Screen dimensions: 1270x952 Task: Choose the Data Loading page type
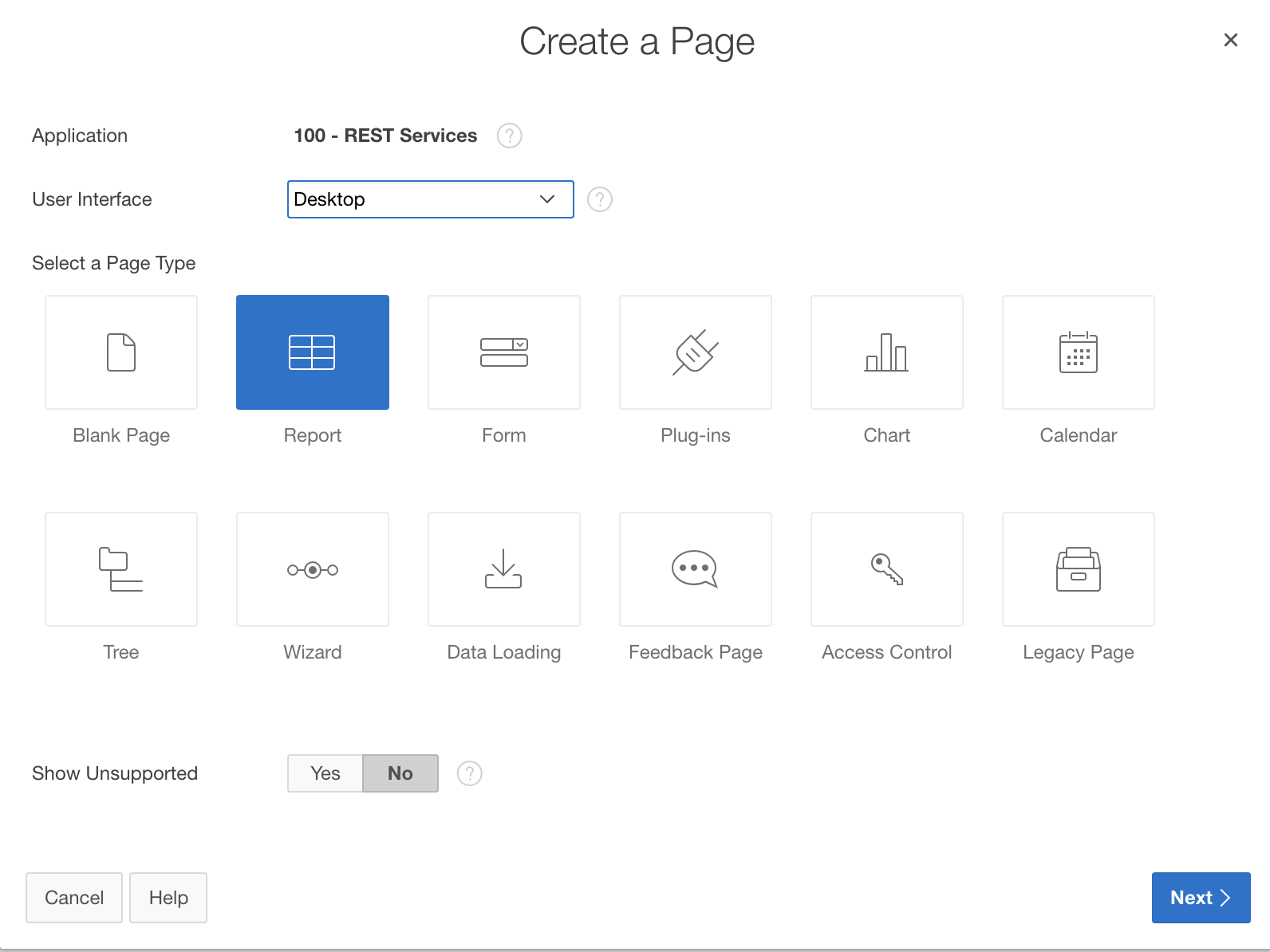point(504,569)
